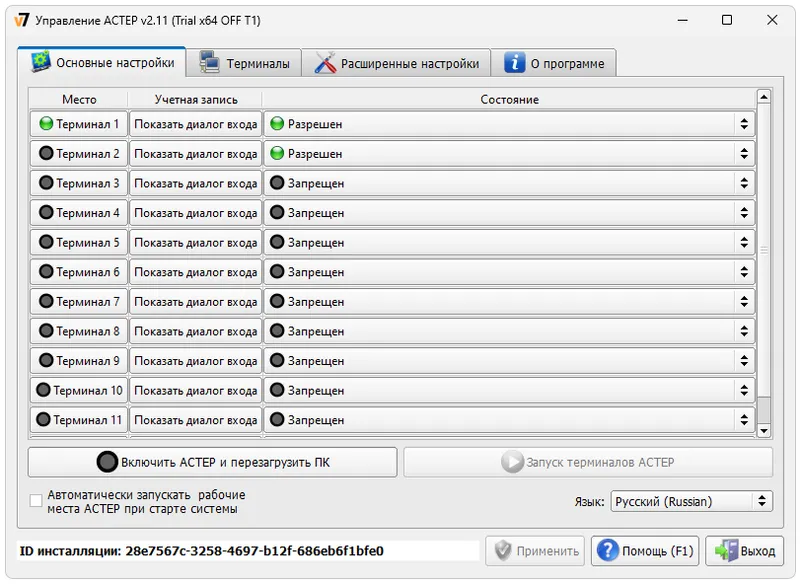Click the scroll-up arrow of the terminal list
800x585 pixels.
coord(764,96)
